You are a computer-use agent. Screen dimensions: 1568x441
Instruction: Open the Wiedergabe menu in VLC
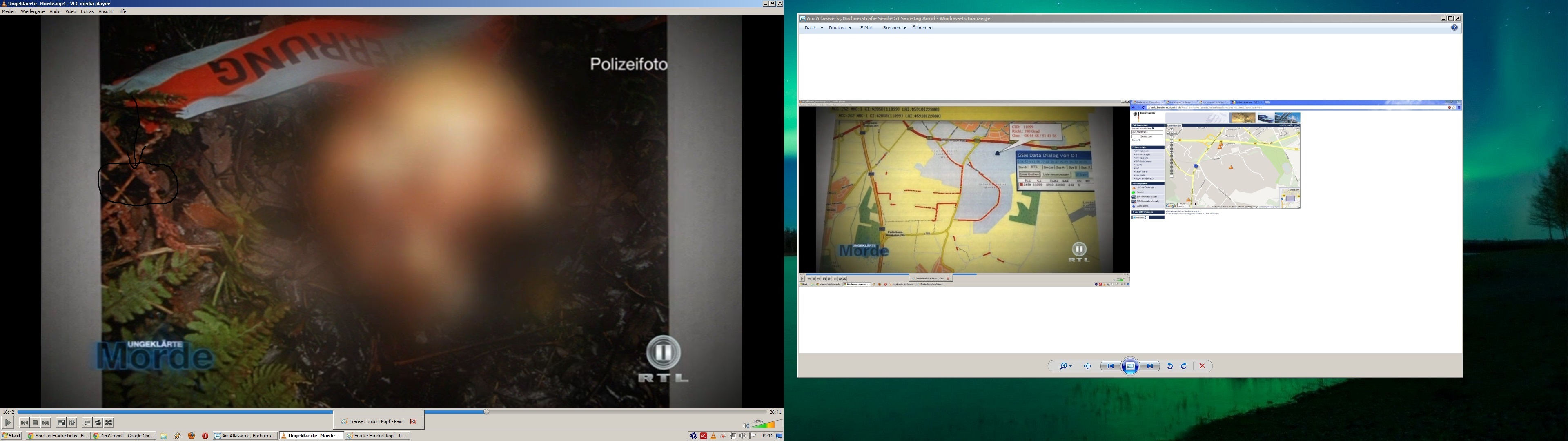pyautogui.click(x=33, y=11)
